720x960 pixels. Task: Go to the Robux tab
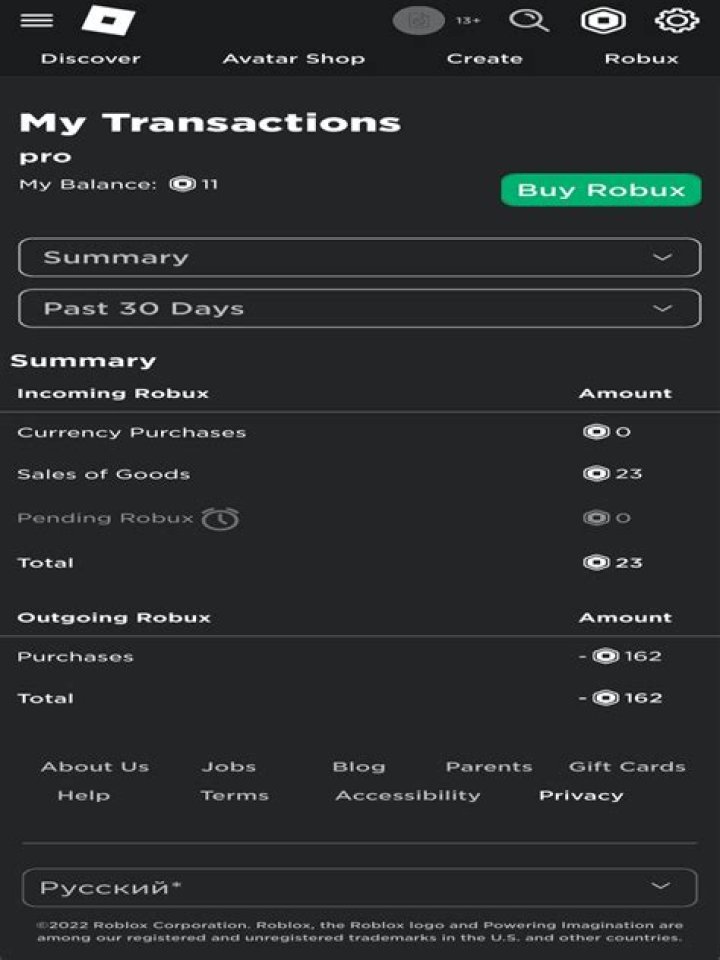(641, 58)
